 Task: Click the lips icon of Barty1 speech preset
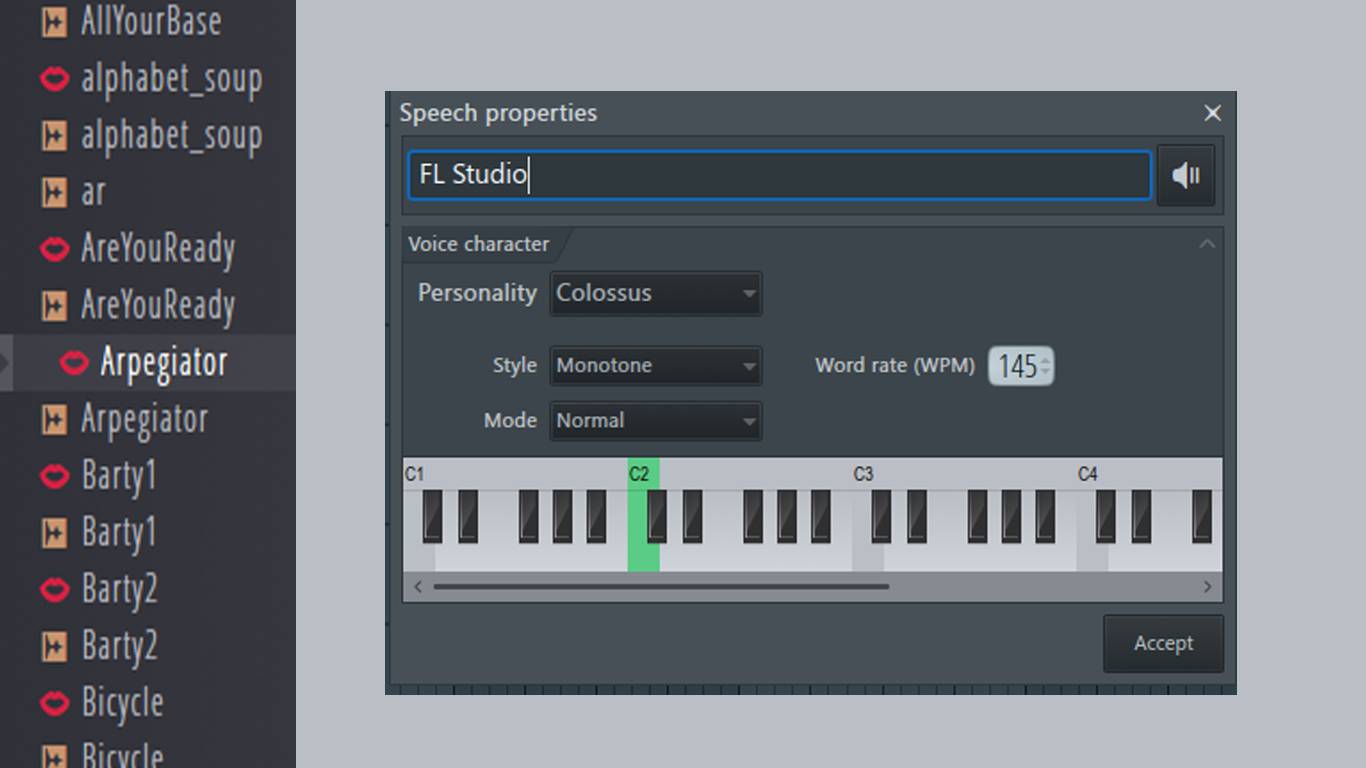click(x=54, y=476)
